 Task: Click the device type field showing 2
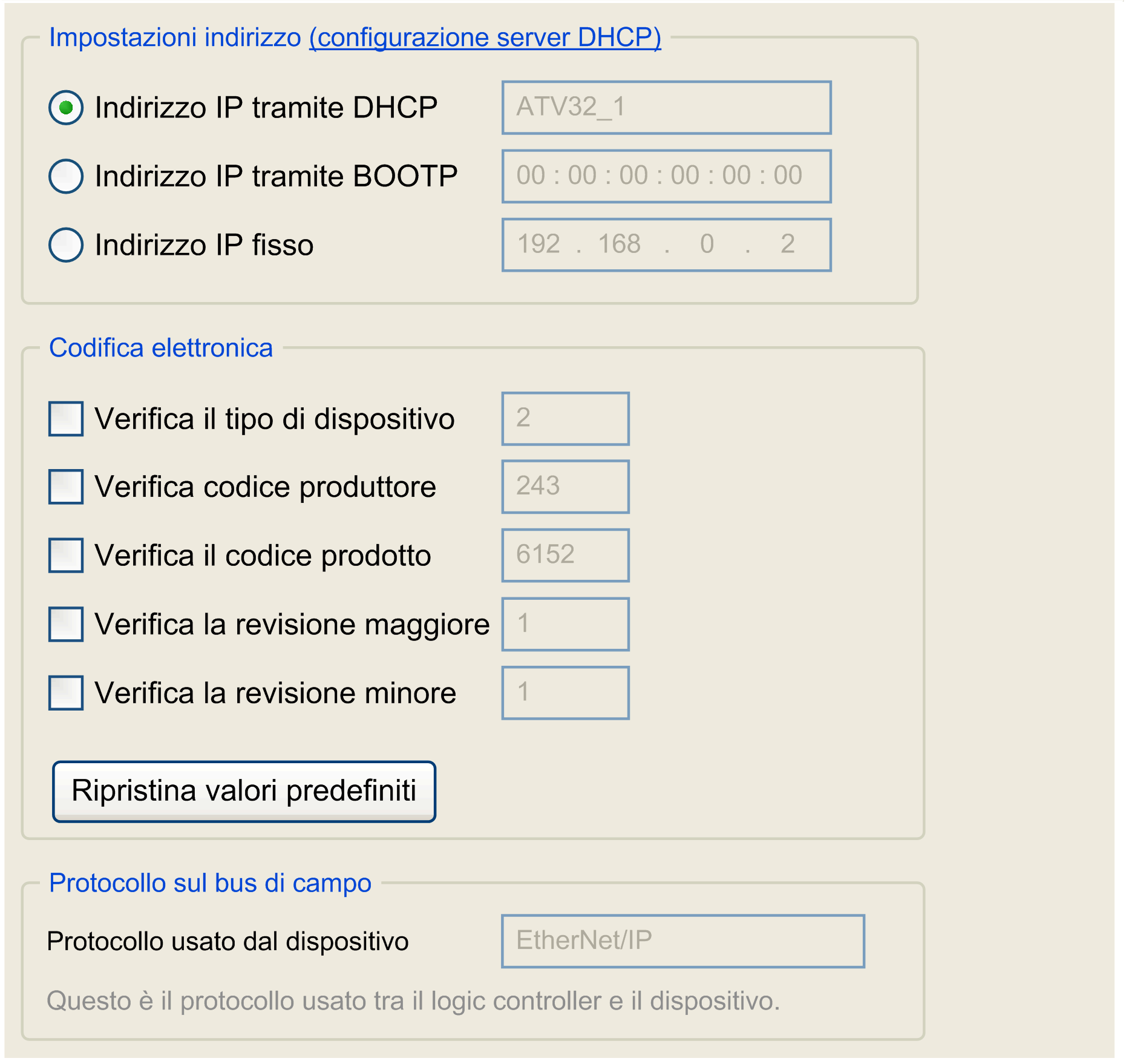pos(565,418)
